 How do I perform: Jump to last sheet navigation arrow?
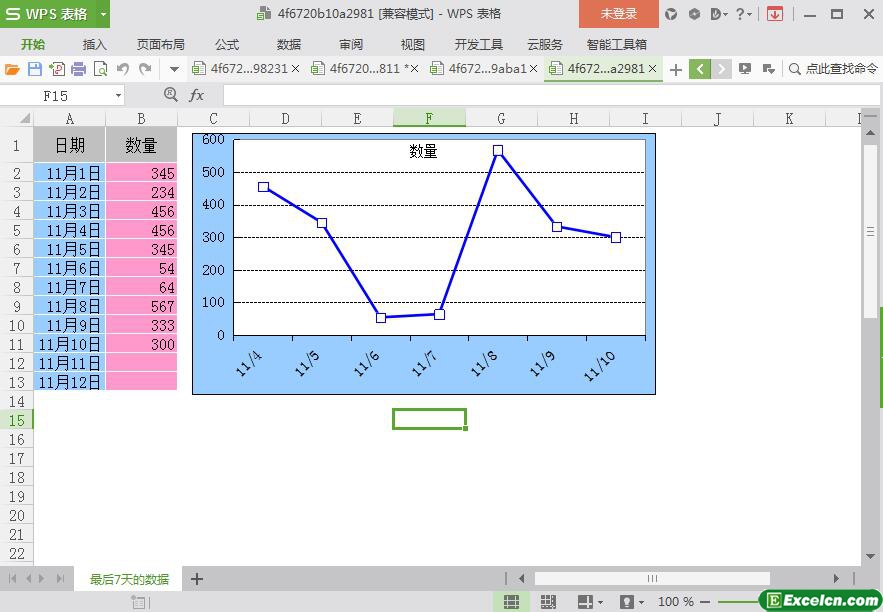[60, 579]
